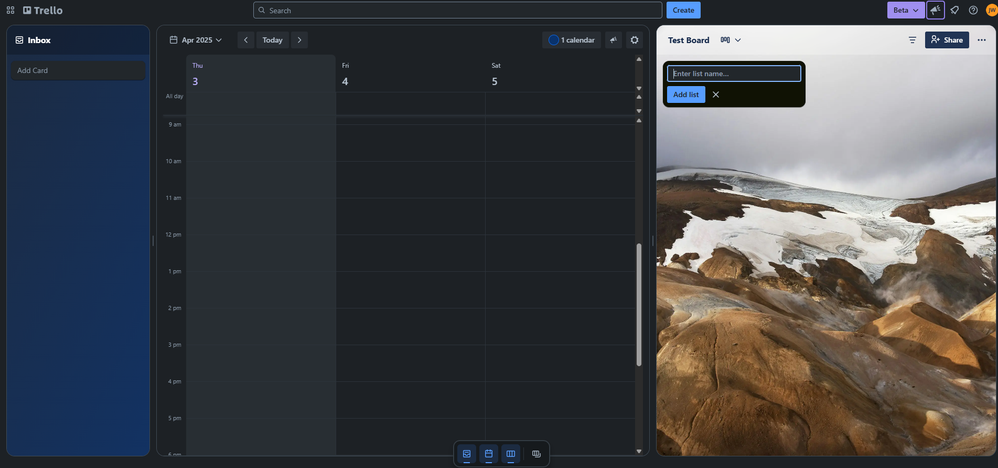The width and height of the screenshot is (998, 468).
Task: Click the calendar panel feedback megaphone
Action: tap(613, 40)
